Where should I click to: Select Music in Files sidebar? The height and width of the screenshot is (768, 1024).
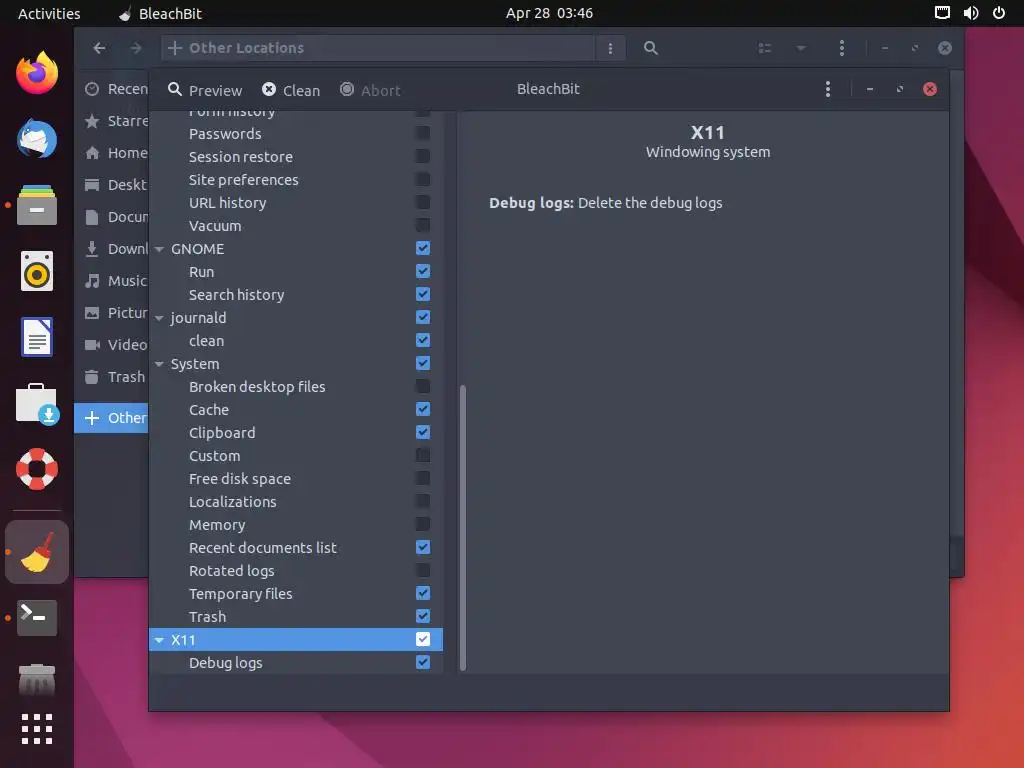[x=112, y=281]
